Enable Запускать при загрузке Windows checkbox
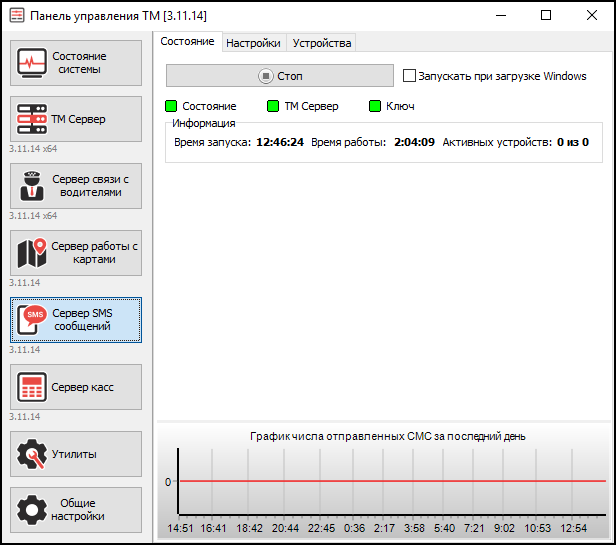616x545 pixels. tap(409, 76)
